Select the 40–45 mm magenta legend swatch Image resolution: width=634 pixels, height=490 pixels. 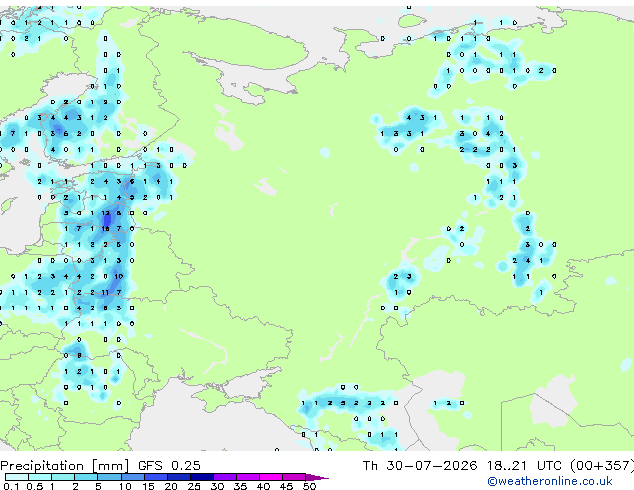pos(271,477)
